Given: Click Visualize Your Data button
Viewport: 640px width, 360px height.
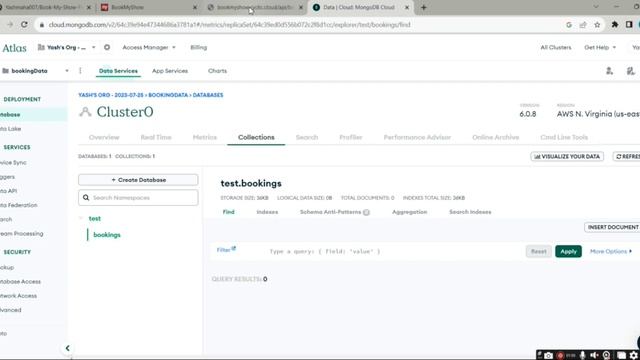Looking at the screenshot, I should (x=567, y=156).
